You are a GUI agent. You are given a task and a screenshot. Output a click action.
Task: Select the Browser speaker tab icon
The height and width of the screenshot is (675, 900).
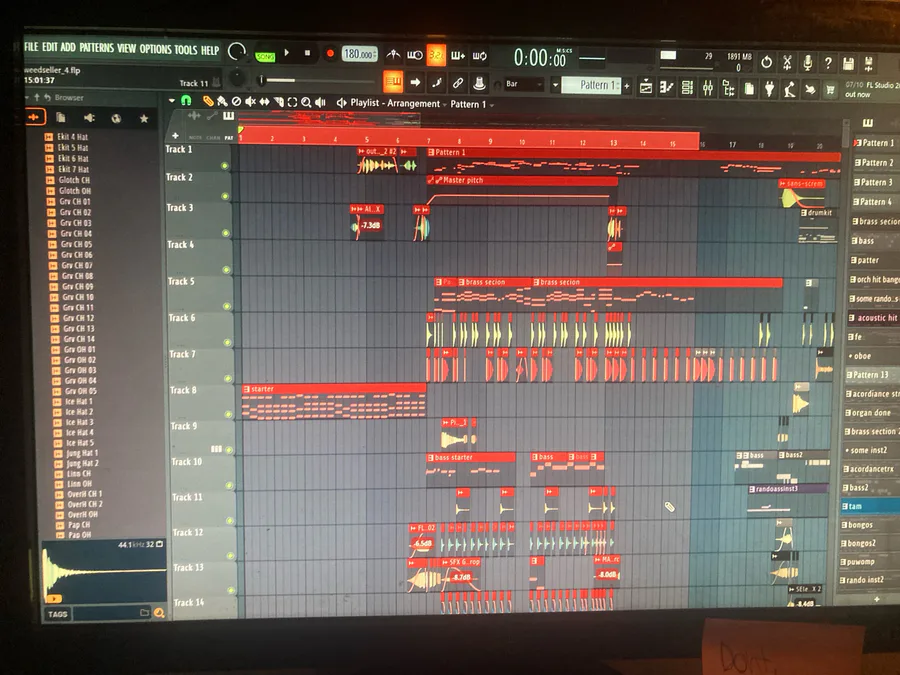89,118
